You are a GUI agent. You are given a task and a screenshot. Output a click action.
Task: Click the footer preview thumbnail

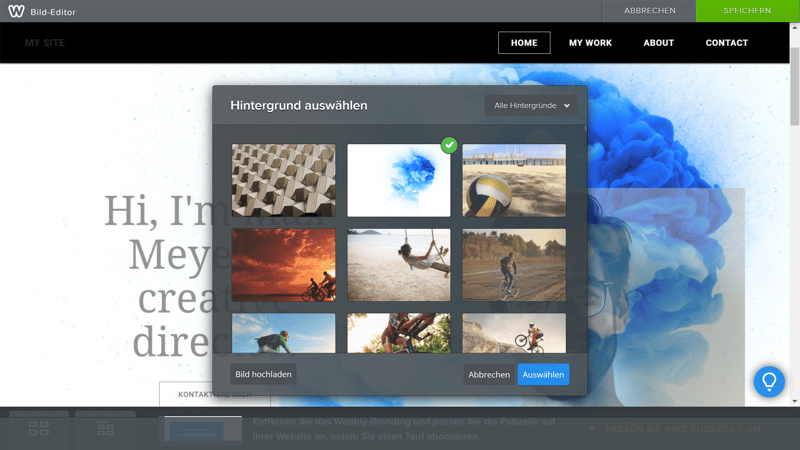[x=203, y=431]
